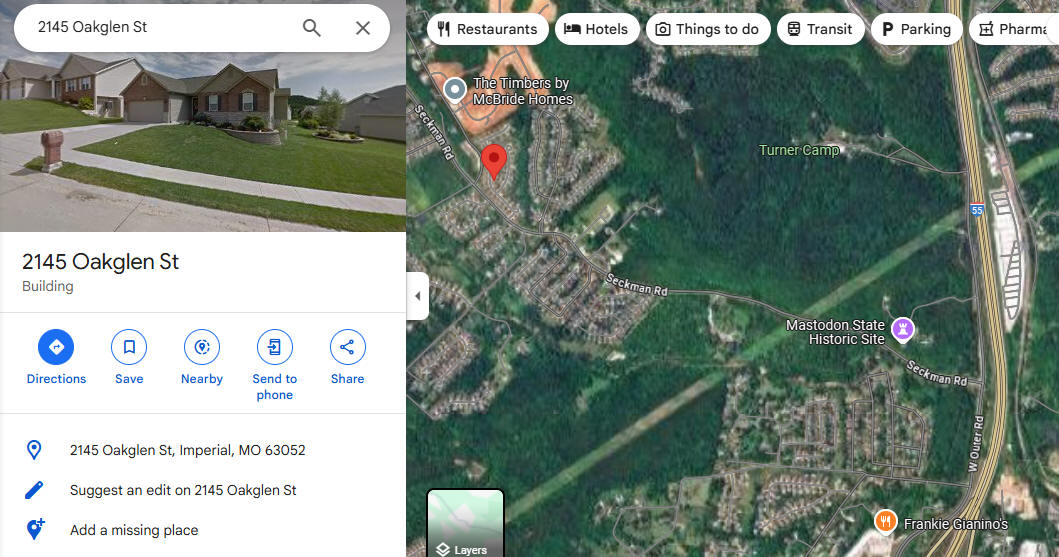Clear the search with X icon
The image size is (1059, 557).
pos(363,28)
